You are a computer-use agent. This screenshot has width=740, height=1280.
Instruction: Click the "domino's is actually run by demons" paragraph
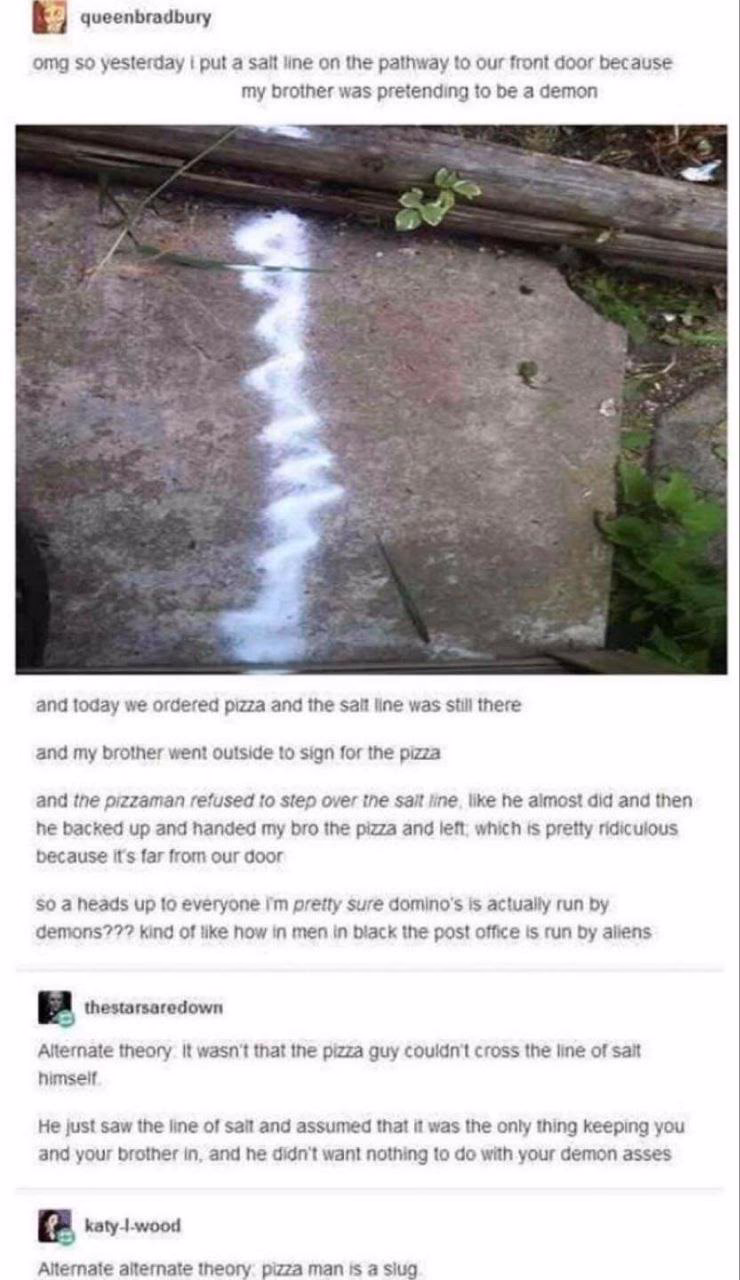[x=343, y=917]
